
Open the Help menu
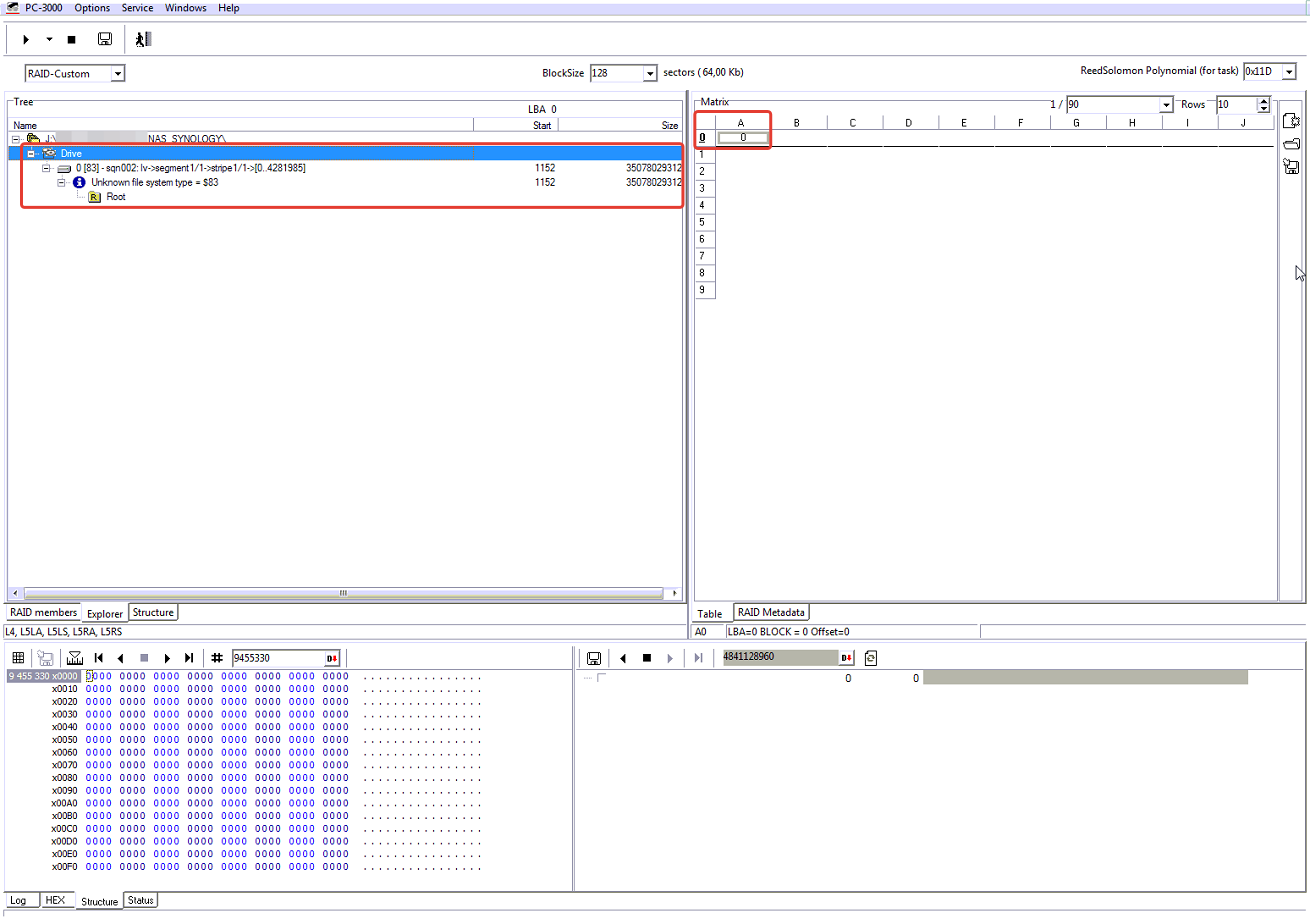point(229,8)
